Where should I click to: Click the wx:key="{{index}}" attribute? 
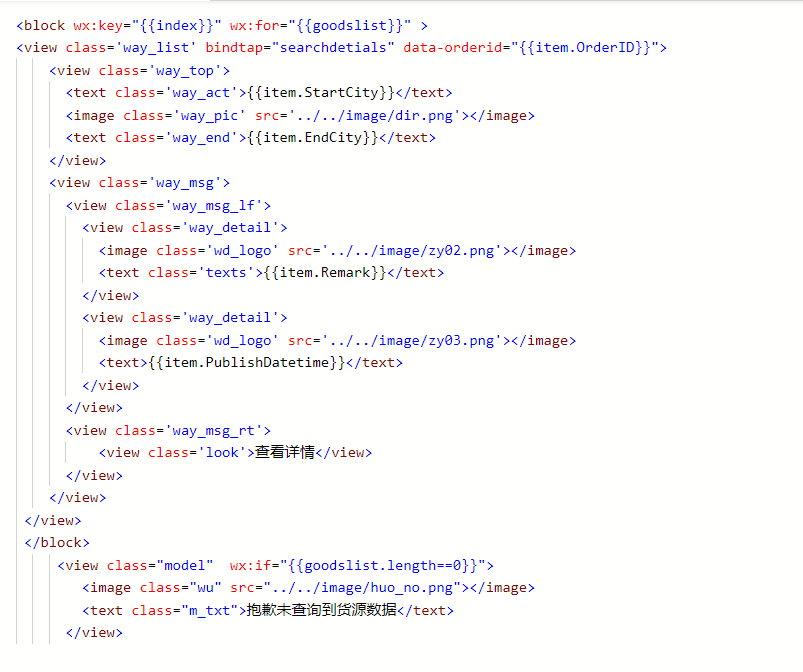pos(147,26)
